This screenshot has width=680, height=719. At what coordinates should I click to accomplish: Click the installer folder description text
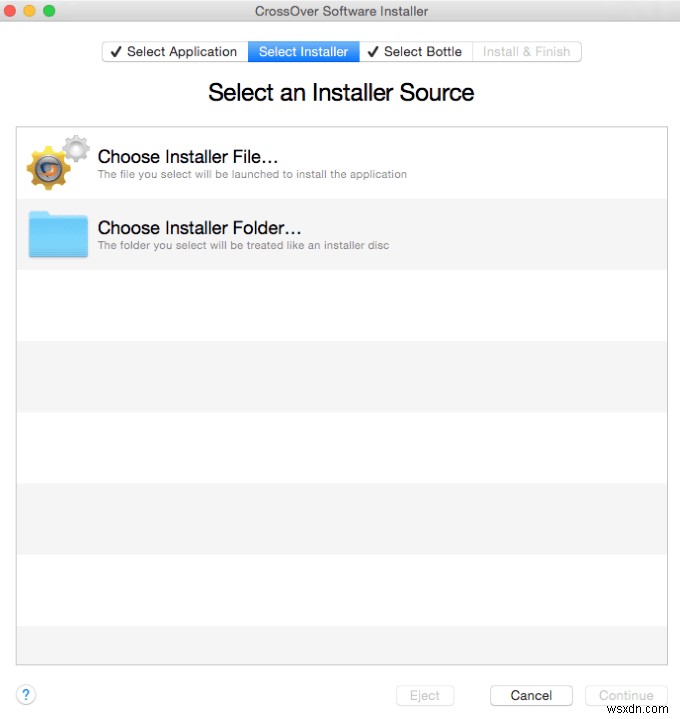[243, 245]
